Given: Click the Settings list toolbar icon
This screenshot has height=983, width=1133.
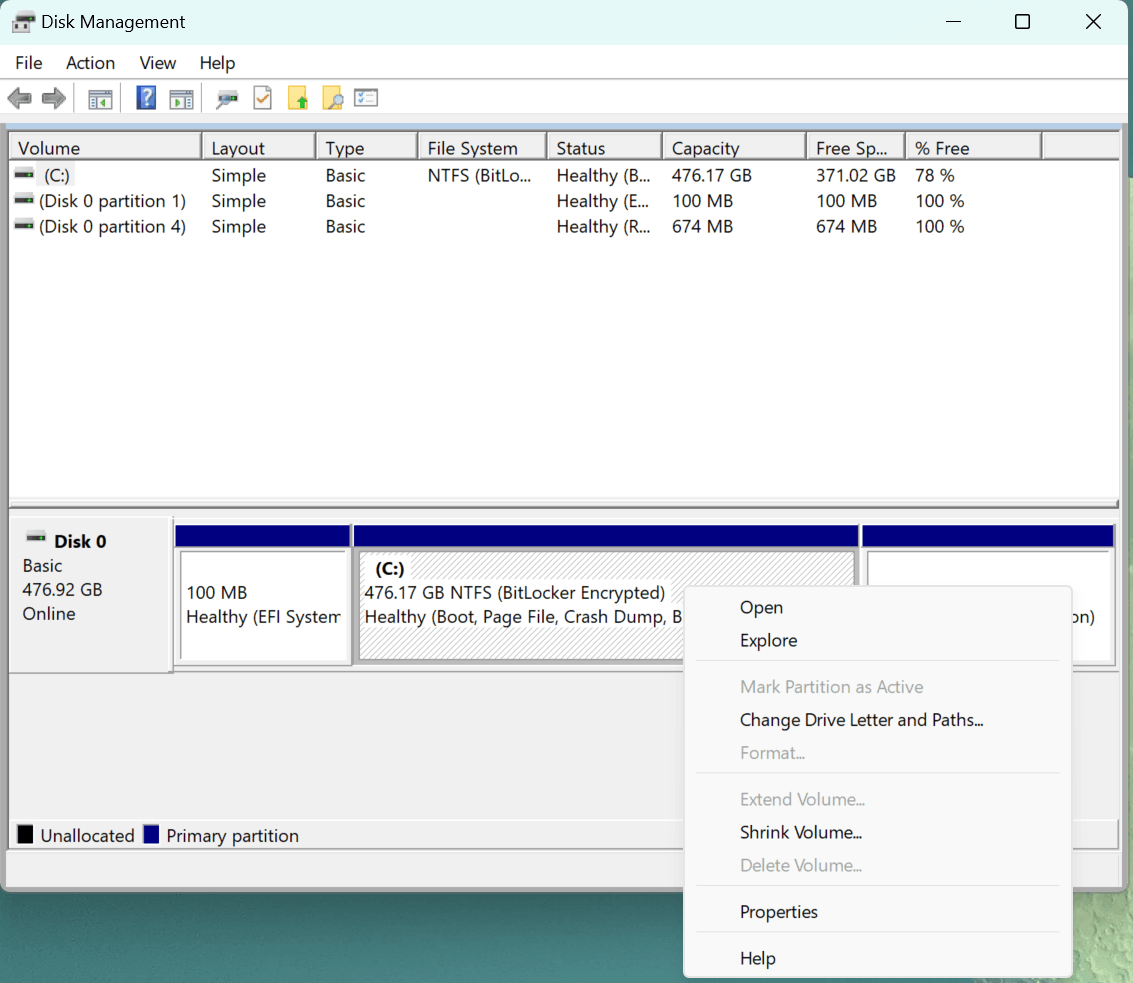Looking at the screenshot, I should pyautogui.click(x=366, y=98).
